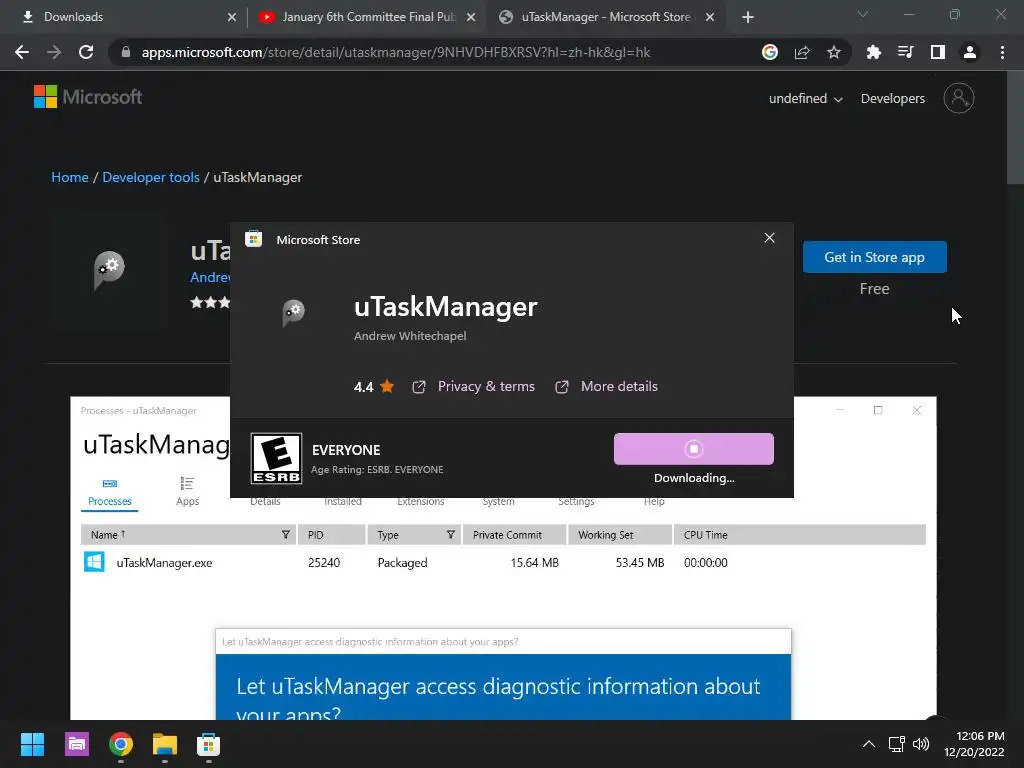Click the uTaskManager app icon on page

[x=109, y=269]
